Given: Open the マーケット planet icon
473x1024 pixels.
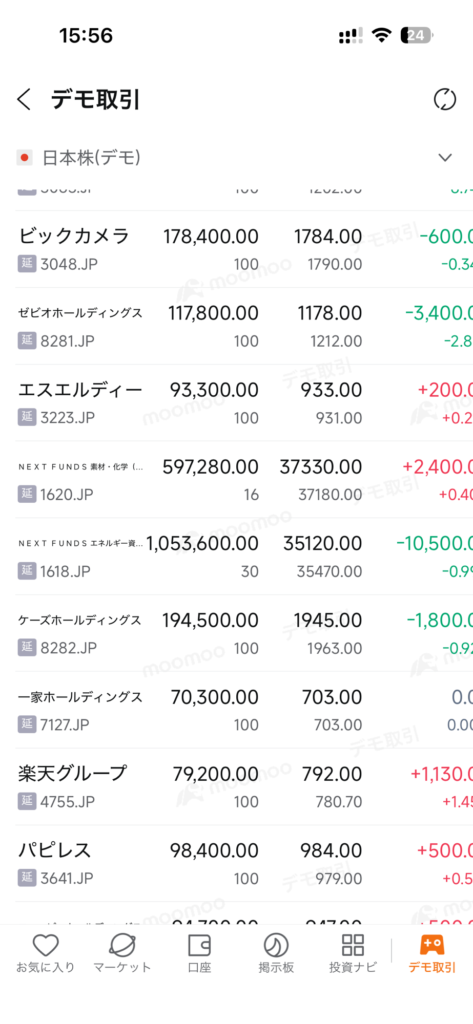Looking at the screenshot, I should click(x=122, y=944).
